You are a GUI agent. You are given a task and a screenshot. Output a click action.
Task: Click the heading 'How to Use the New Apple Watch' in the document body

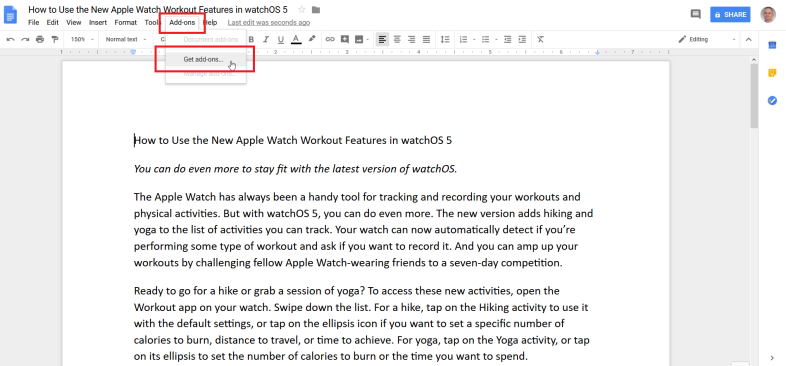293,140
